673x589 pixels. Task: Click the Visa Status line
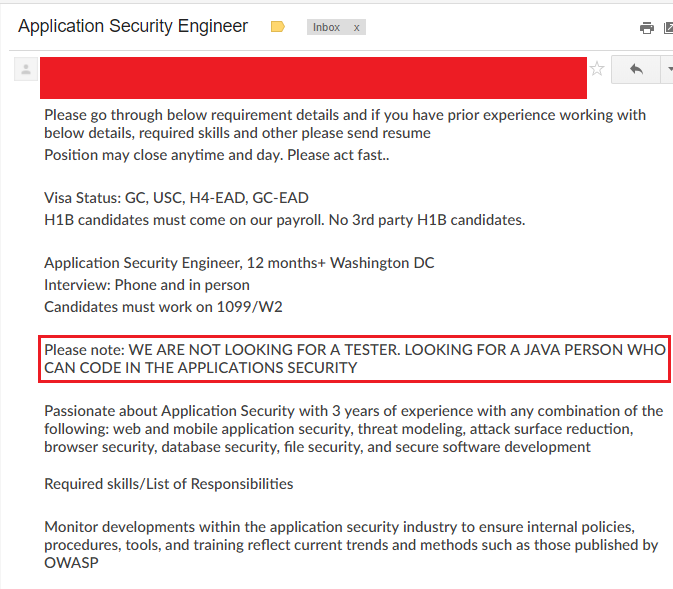(x=176, y=198)
